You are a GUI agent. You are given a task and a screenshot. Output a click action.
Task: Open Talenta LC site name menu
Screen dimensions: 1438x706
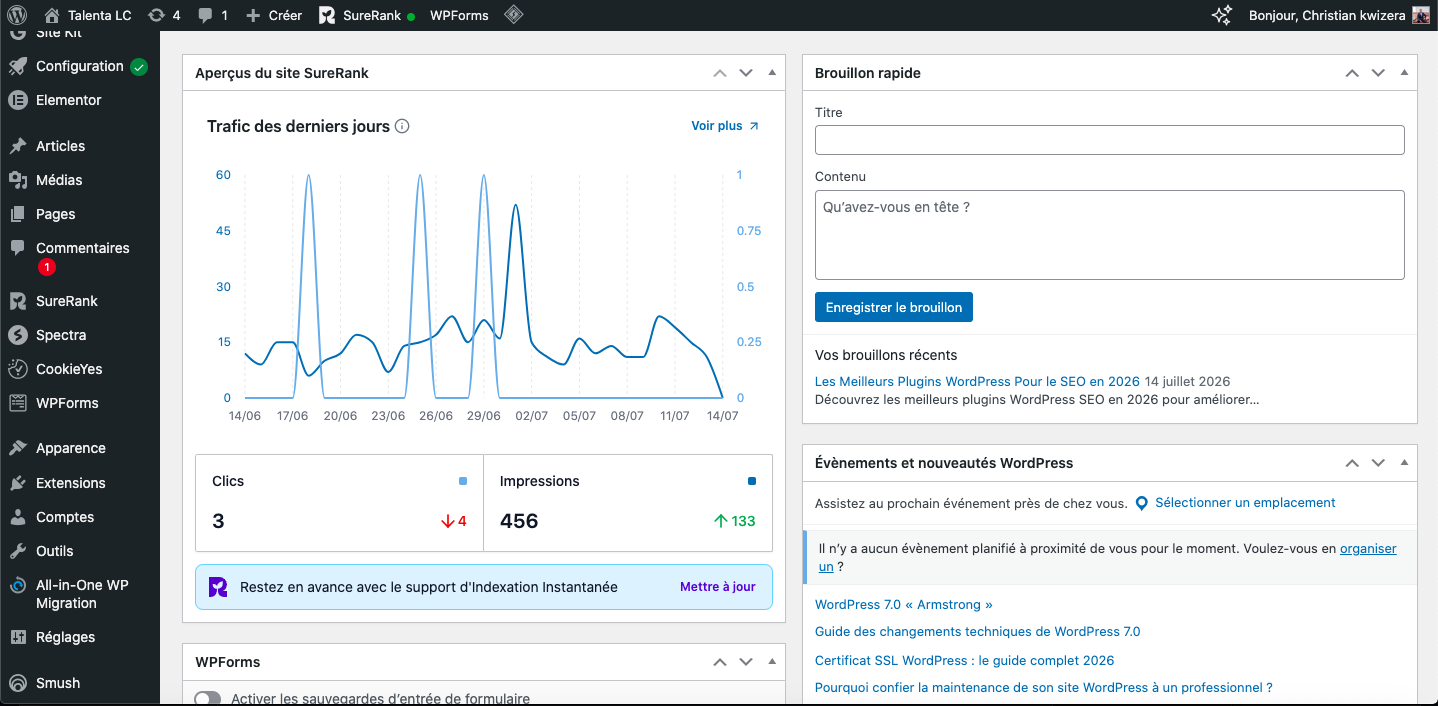point(88,15)
